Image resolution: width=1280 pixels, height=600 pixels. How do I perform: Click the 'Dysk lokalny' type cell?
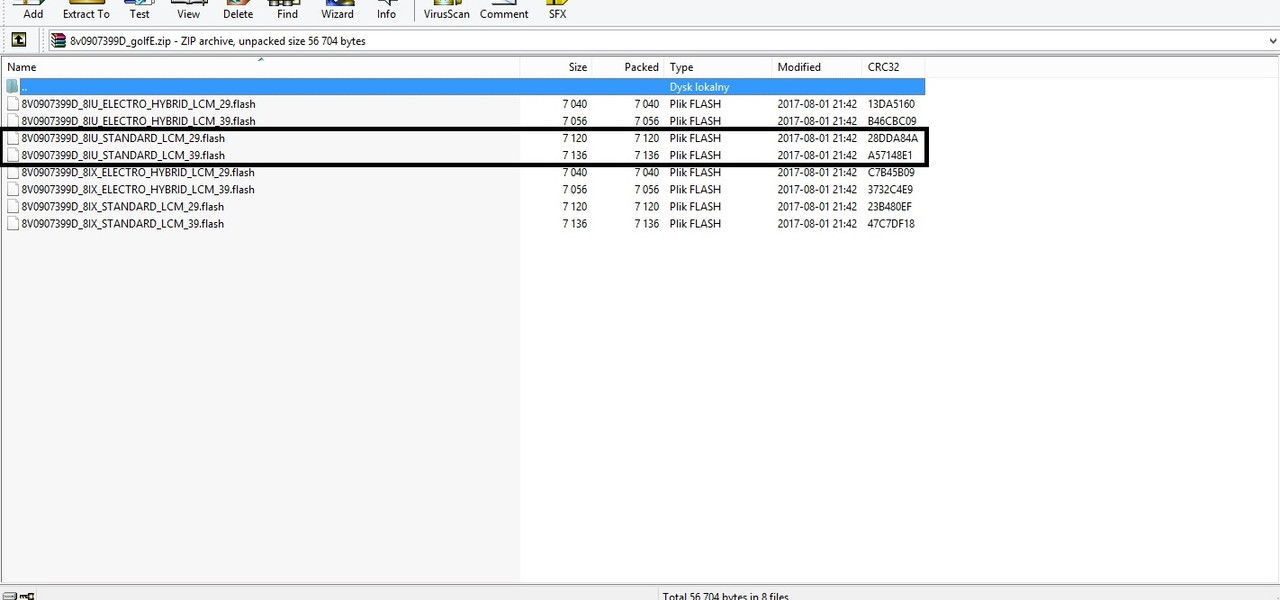click(x=699, y=87)
